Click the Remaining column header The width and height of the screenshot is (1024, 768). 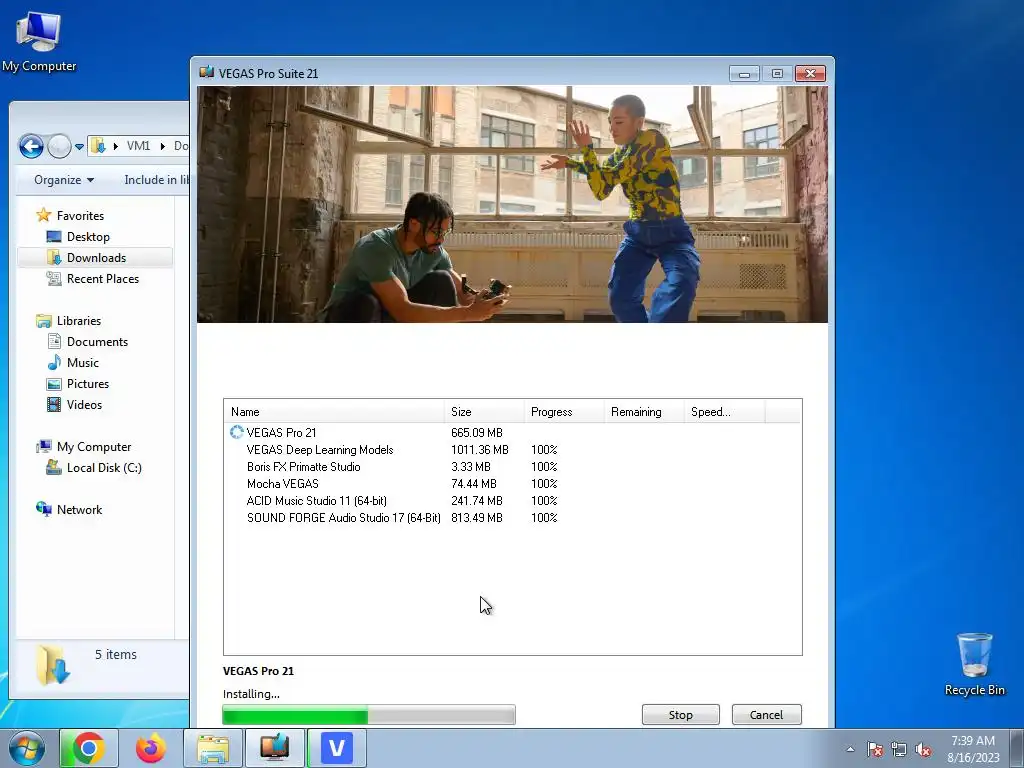(x=644, y=411)
